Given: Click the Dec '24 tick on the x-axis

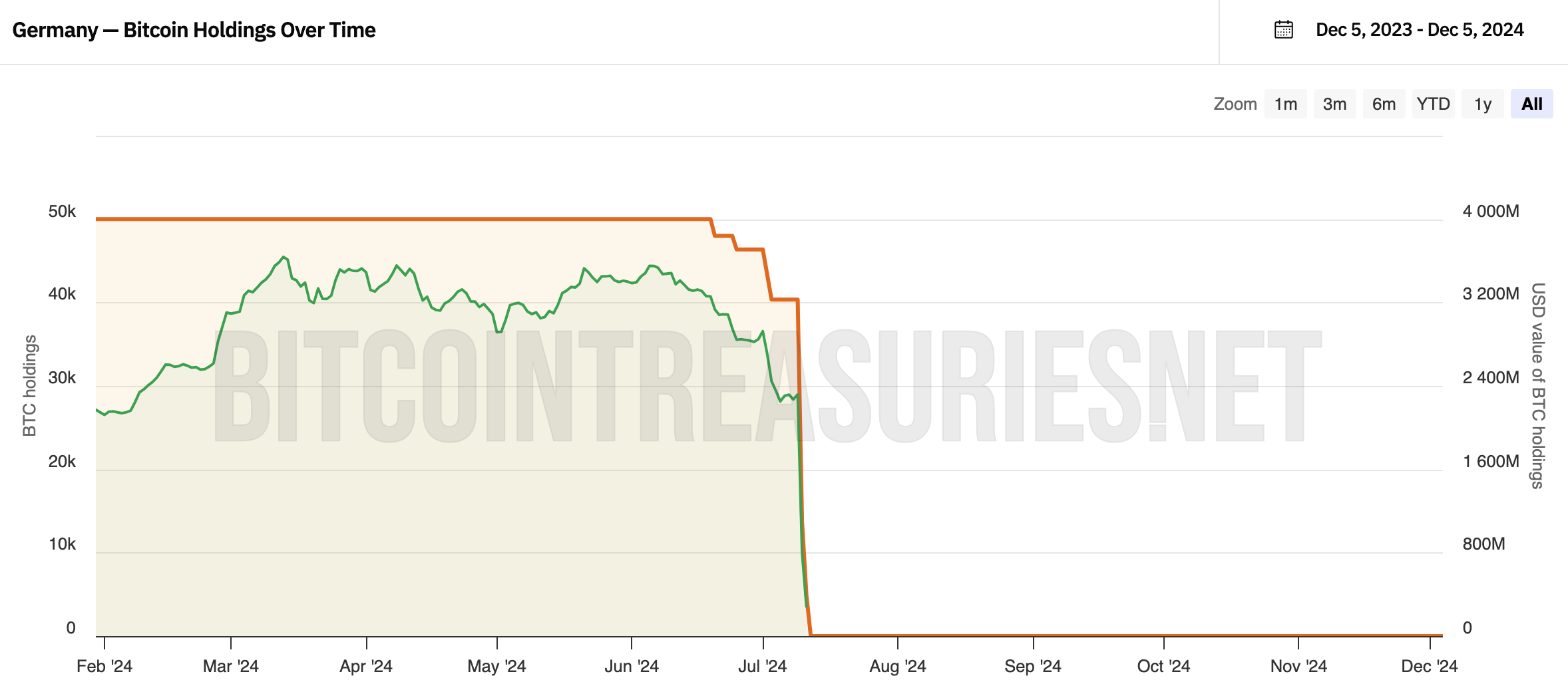Looking at the screenshot, I should pyautogui.click(x=1430, y=665).
